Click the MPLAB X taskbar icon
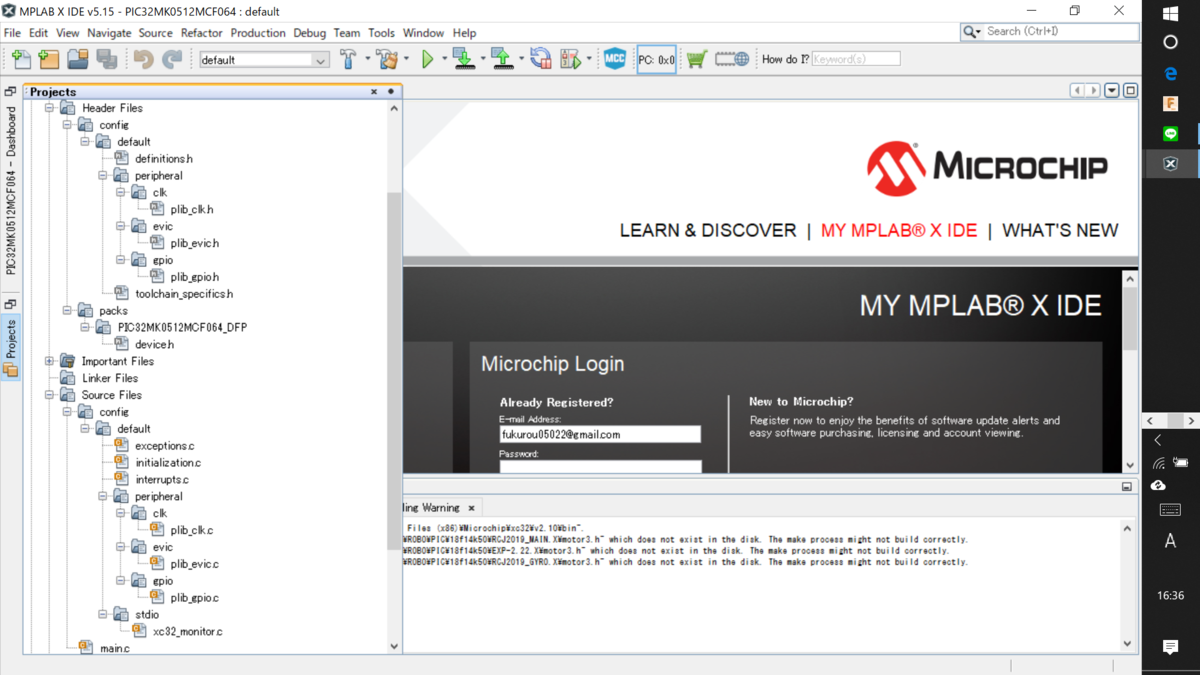1200x675 pixels. pos(1171,163)
